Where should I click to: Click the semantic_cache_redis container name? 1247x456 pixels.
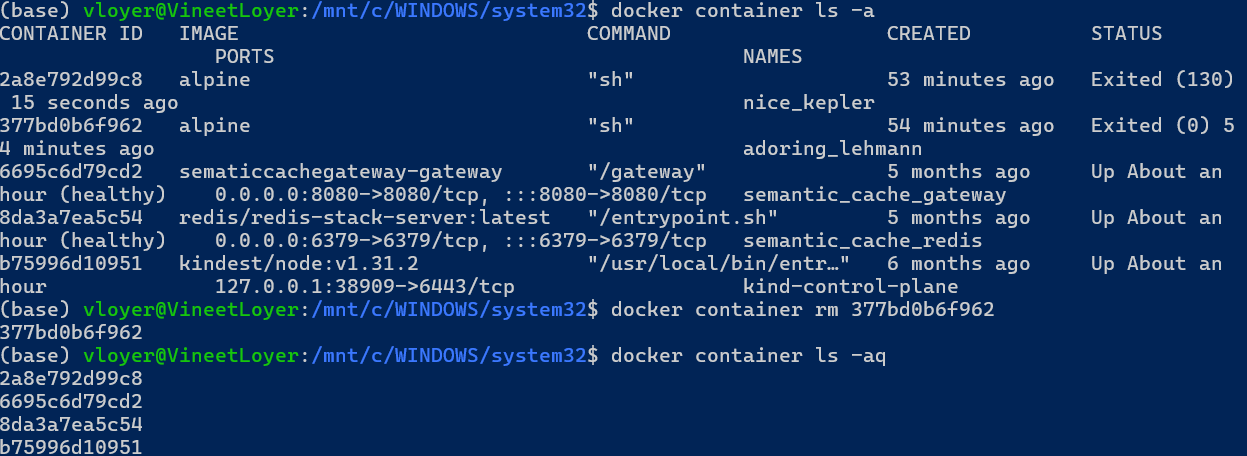[x=863, y=241]
